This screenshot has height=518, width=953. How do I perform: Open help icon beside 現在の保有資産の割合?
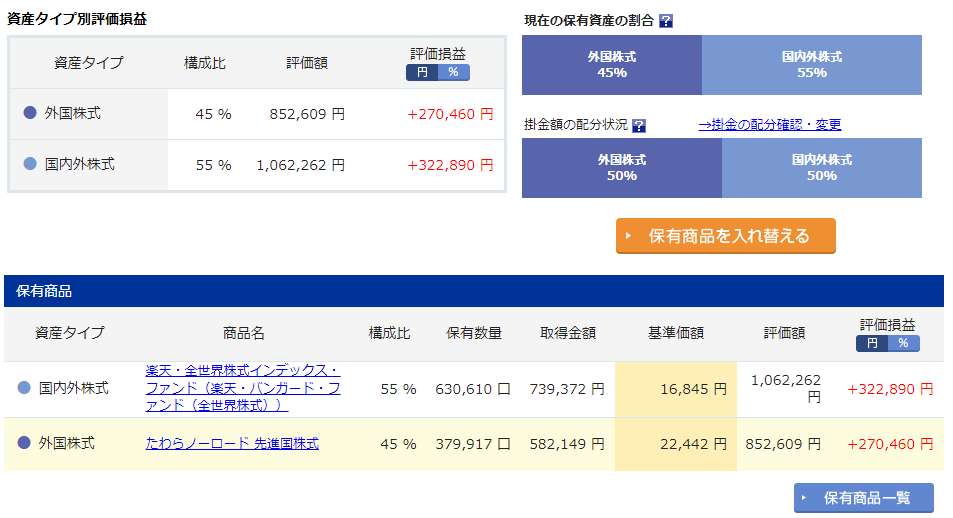click(666, 21)
